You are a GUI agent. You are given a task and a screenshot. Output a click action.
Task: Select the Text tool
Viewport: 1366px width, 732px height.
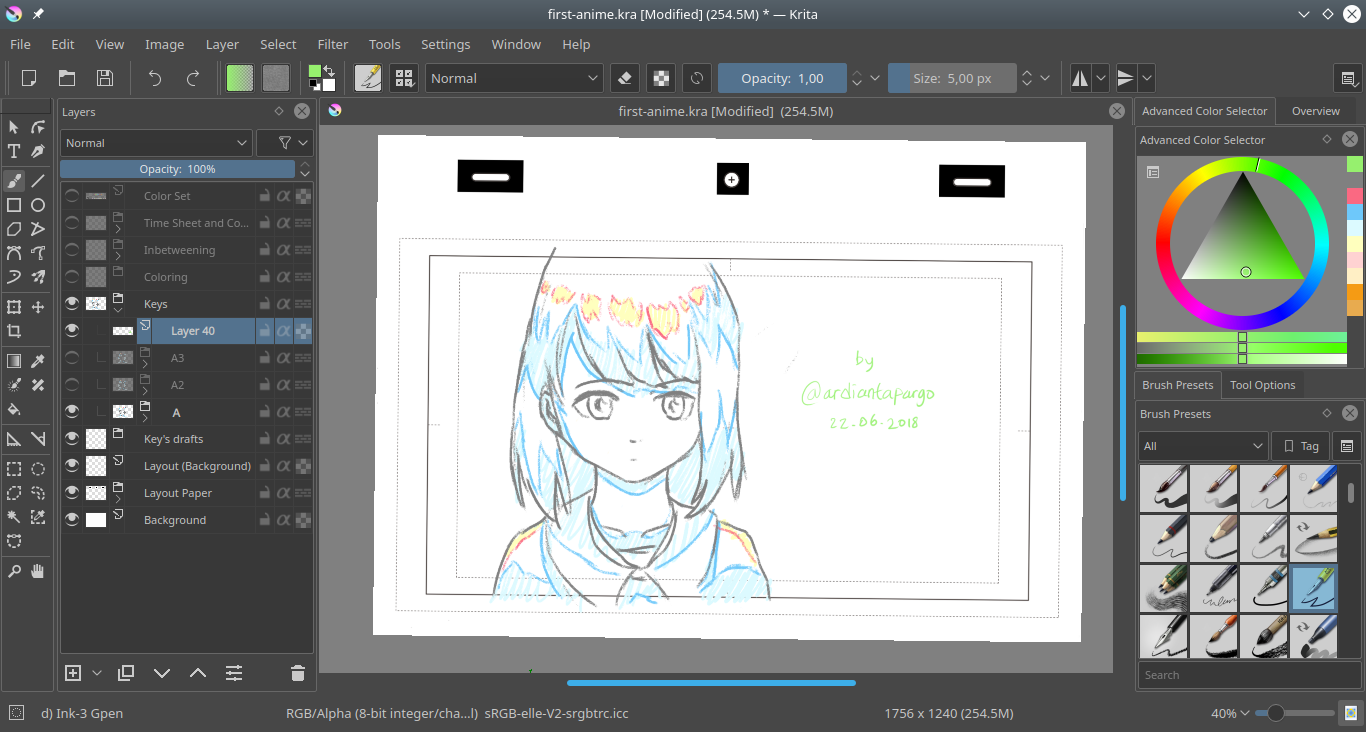(14, 151)
